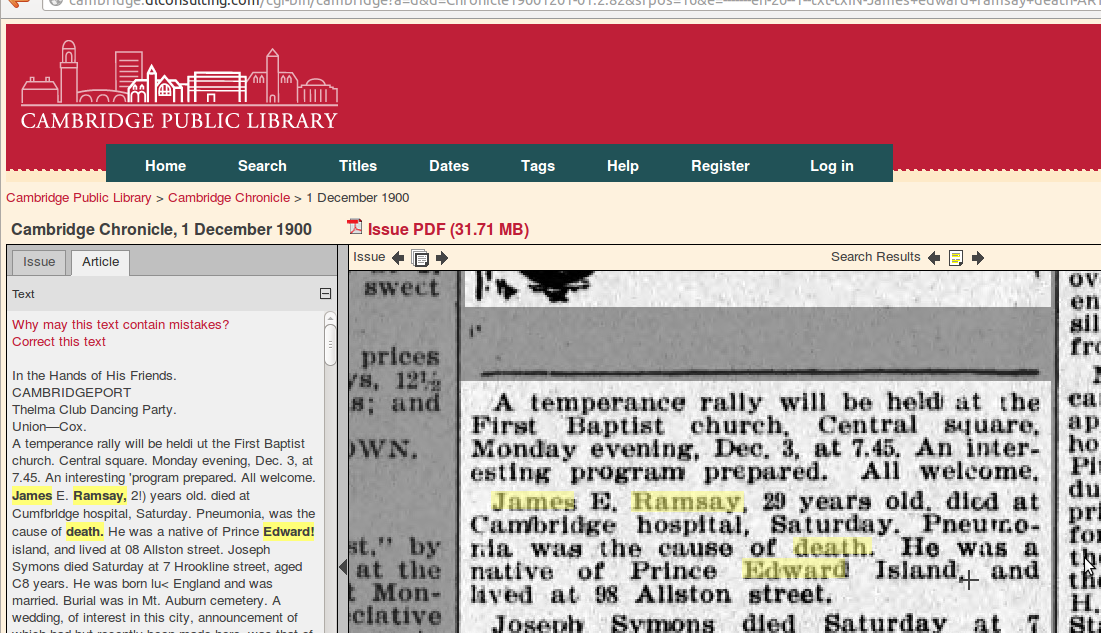Click the Log in link

click(831, 166)
